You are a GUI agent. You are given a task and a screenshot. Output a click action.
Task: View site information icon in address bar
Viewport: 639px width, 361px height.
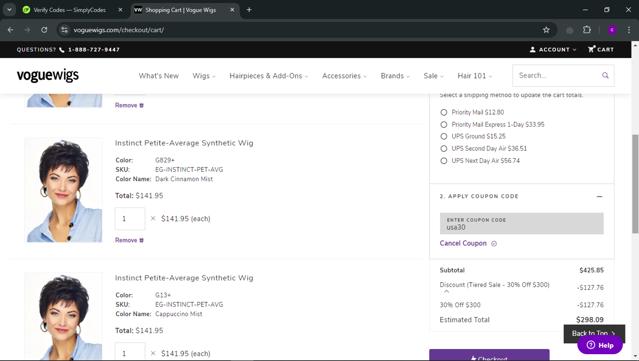click(x=64, y=30)
